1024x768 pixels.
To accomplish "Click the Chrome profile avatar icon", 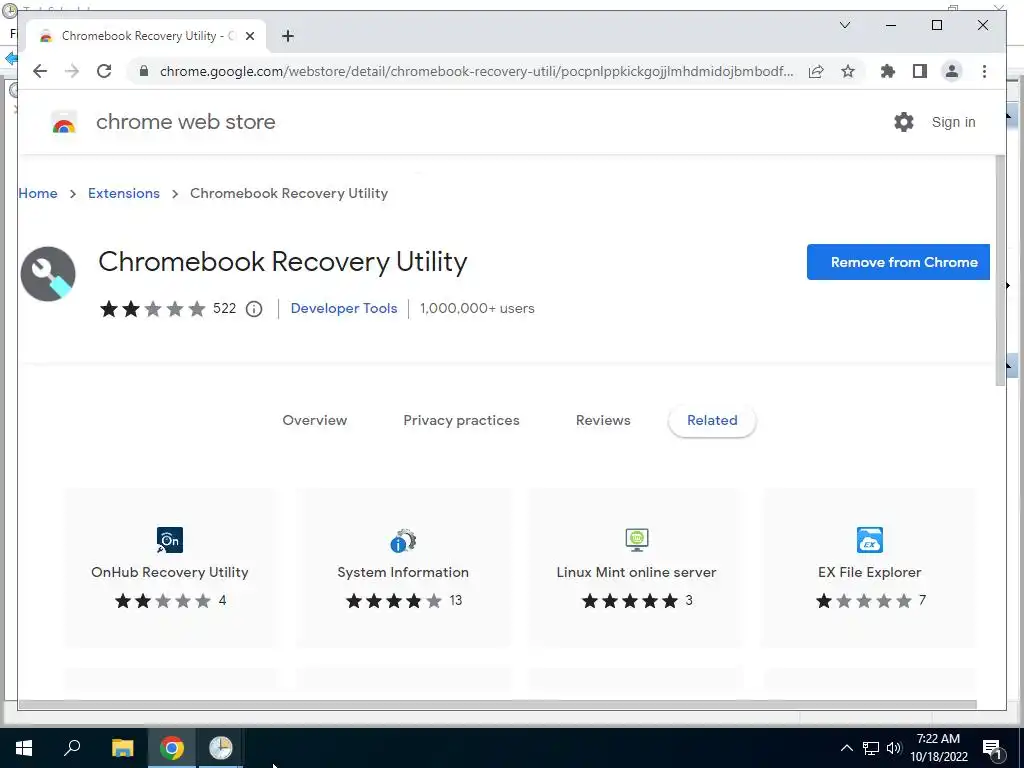I will tap(952, 71).
